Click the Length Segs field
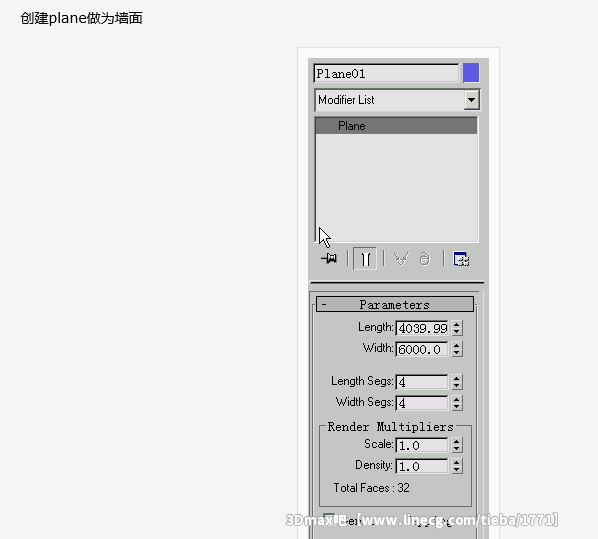The height and width of the screenshot is (539, 598). pos(422,382)
